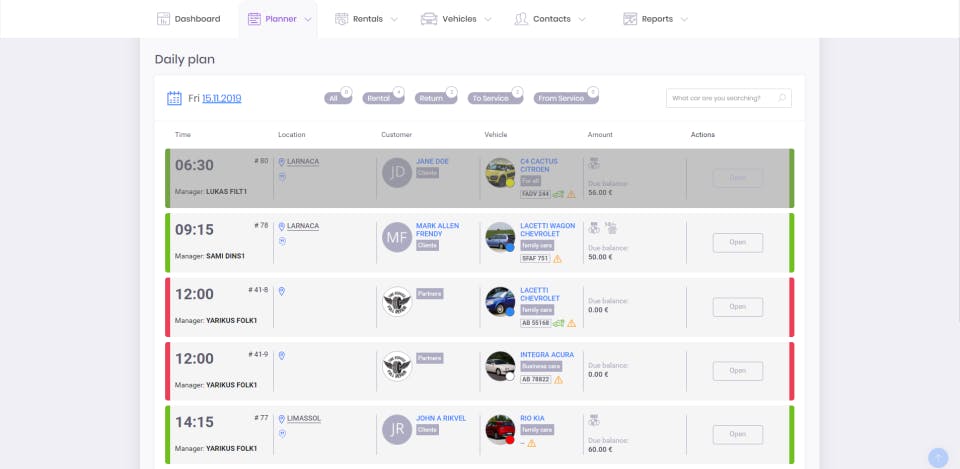The width and height of the screenshot is (960, 469).
Task: Open the Lacetti Chevrolet vehicle link
Action: pos(540,294)
